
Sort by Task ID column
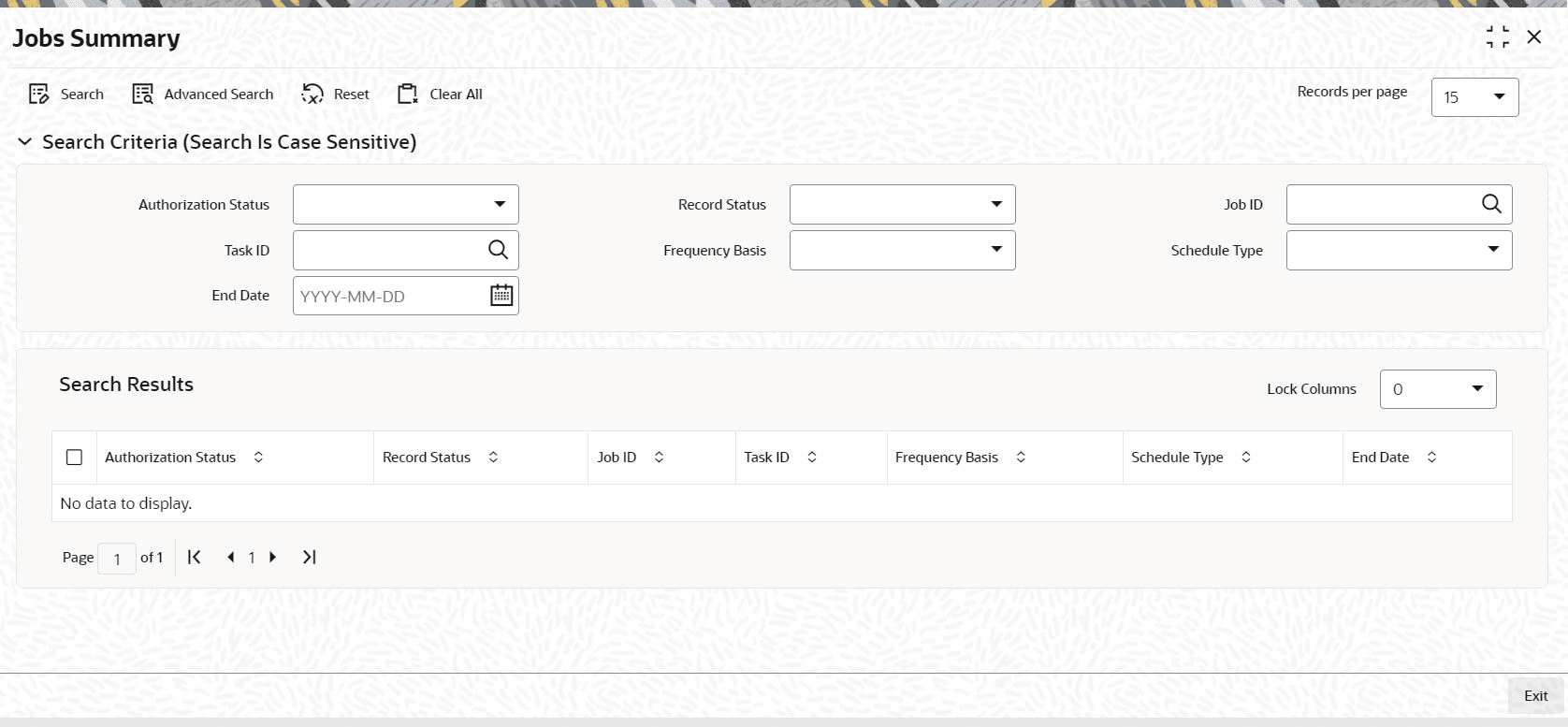click(812, 458)
